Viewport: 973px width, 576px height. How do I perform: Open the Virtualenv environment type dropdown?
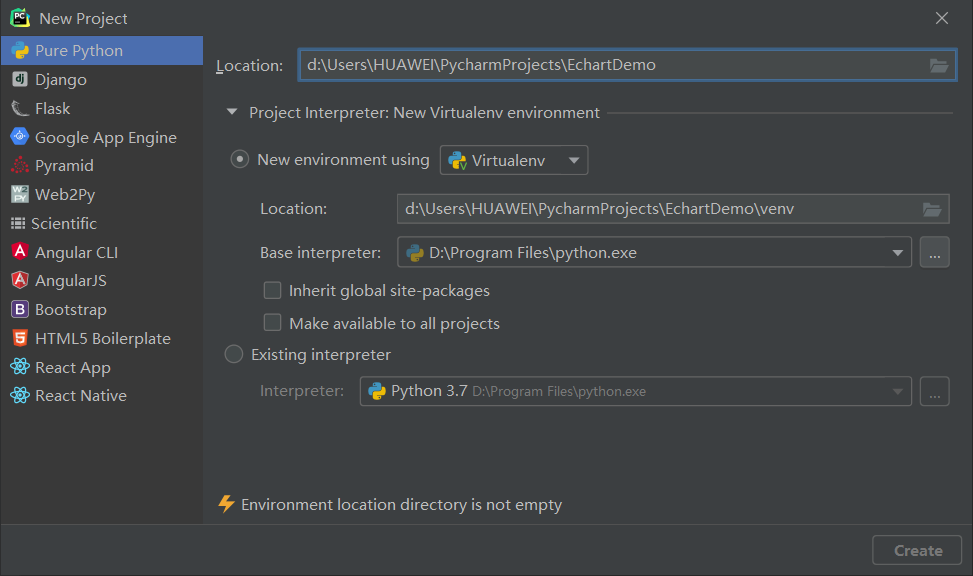click(514, 160)
